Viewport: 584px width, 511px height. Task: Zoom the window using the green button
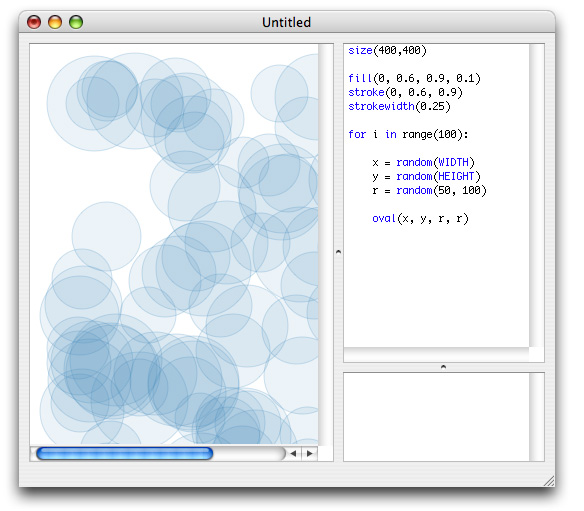pos(76,22)
